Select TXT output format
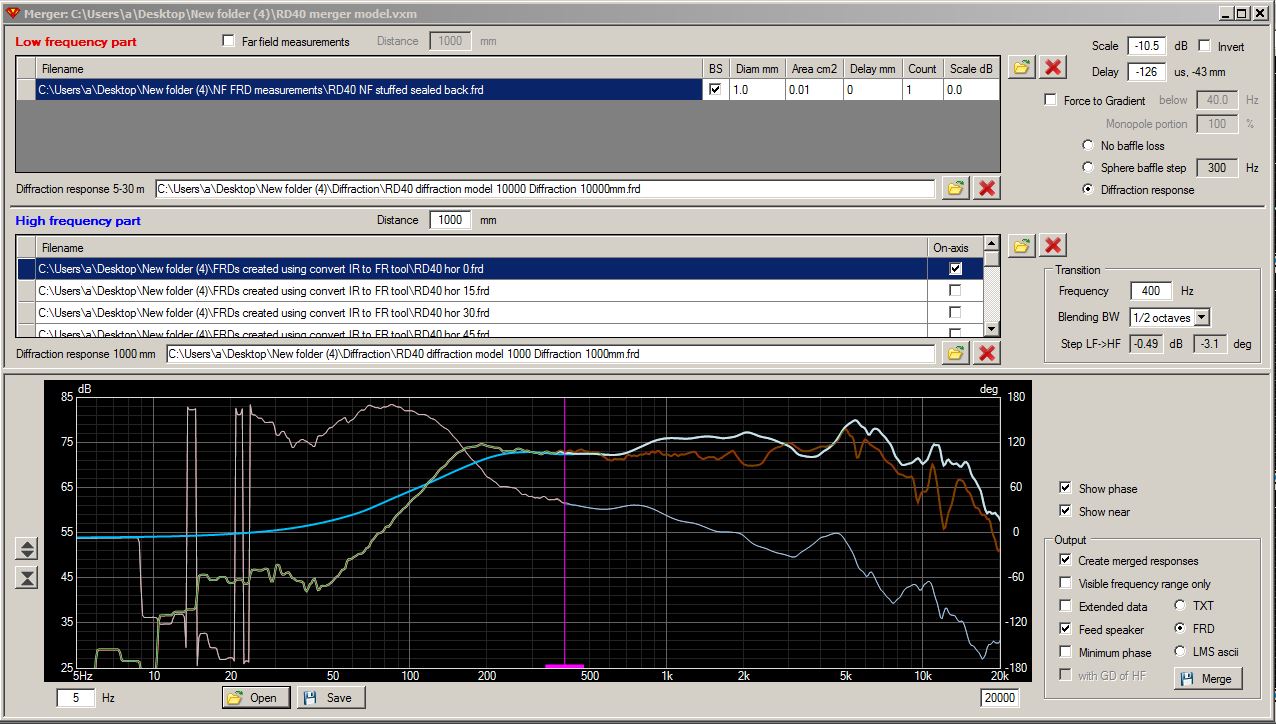Screen dimensions: 1276x724 [x=1180, y=606]
